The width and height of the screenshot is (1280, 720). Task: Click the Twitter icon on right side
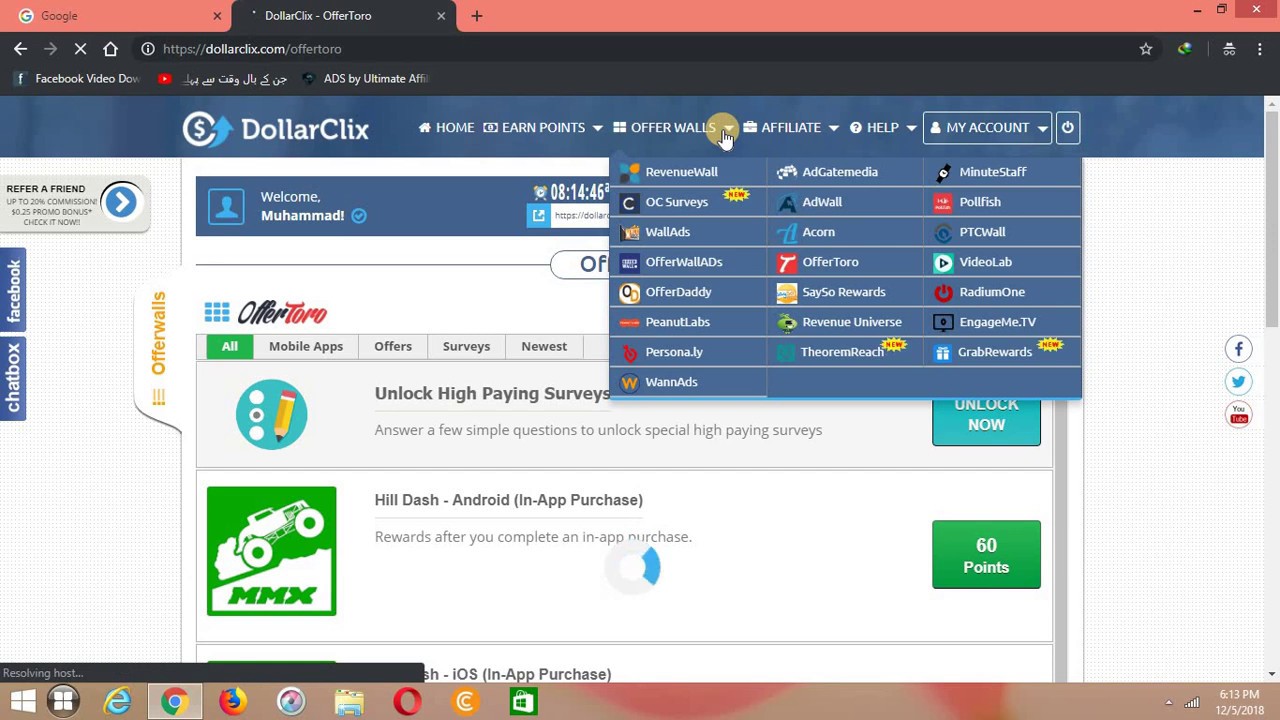pyautogui.click(x=1238, y=381)
